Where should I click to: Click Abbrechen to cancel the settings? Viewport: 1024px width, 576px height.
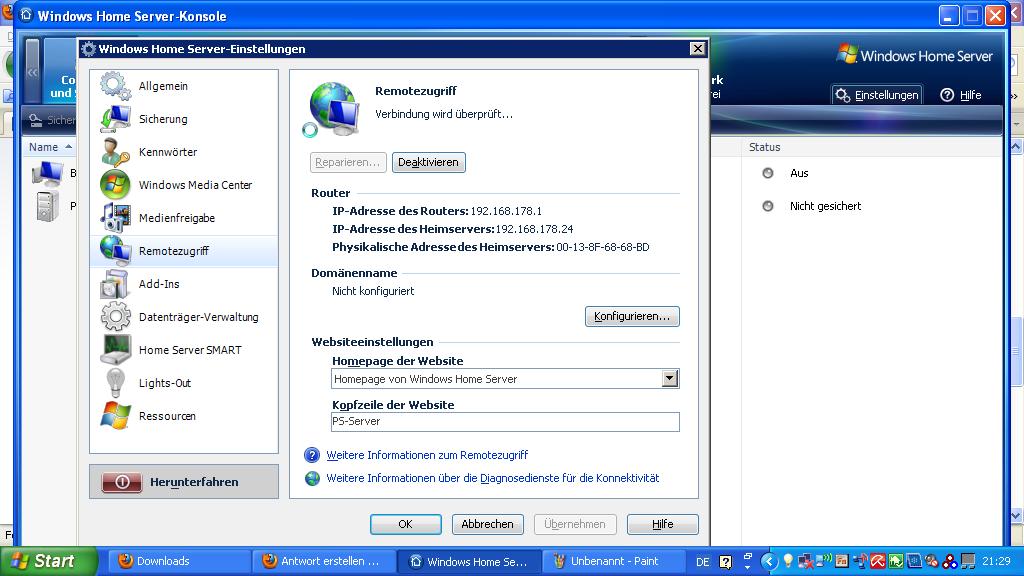tap(487, 524)
